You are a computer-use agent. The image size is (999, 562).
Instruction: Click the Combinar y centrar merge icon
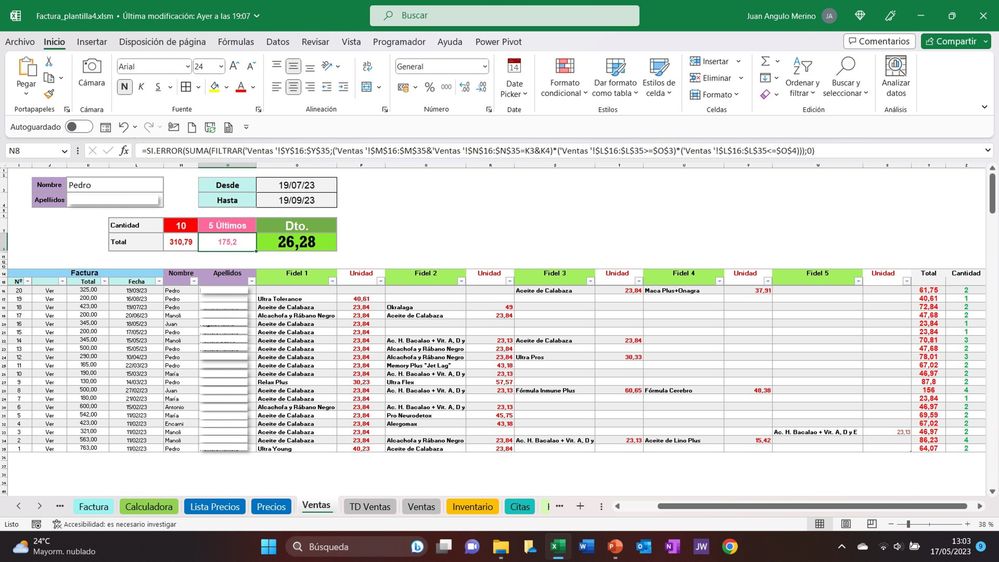click(x=366, y=87)
